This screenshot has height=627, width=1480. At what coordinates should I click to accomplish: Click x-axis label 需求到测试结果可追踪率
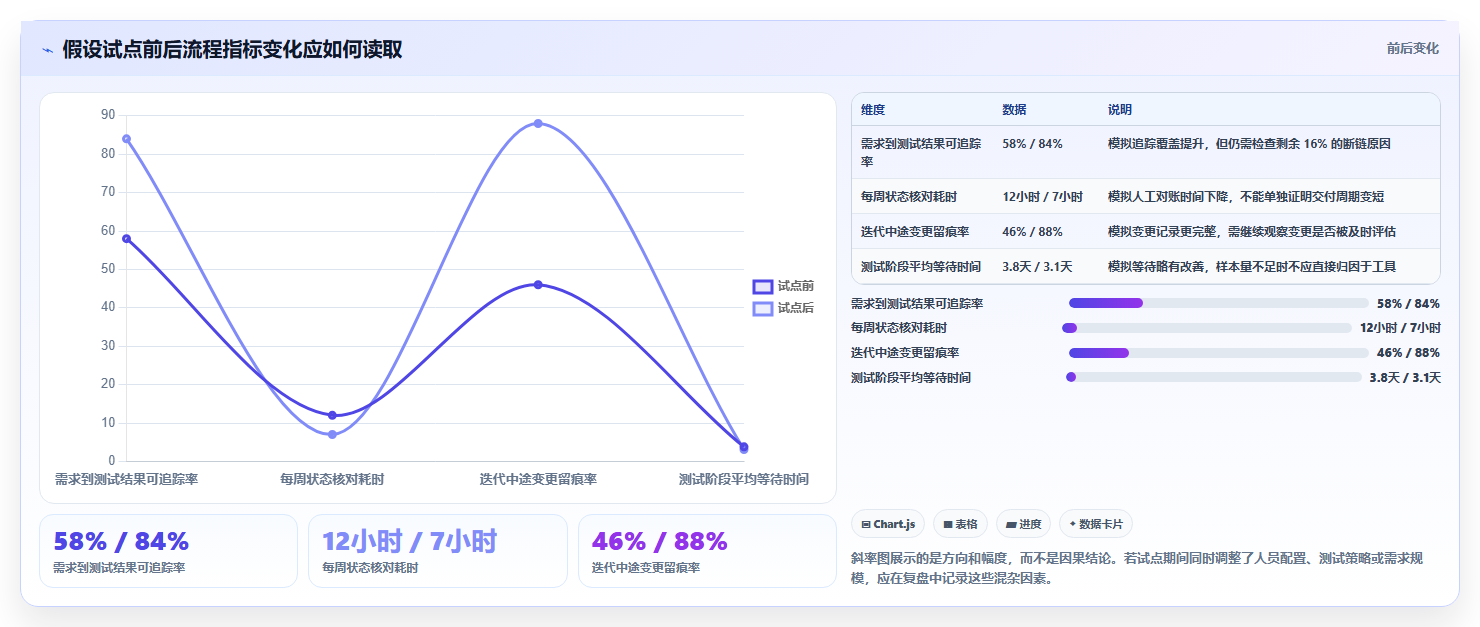pos(126,479)
